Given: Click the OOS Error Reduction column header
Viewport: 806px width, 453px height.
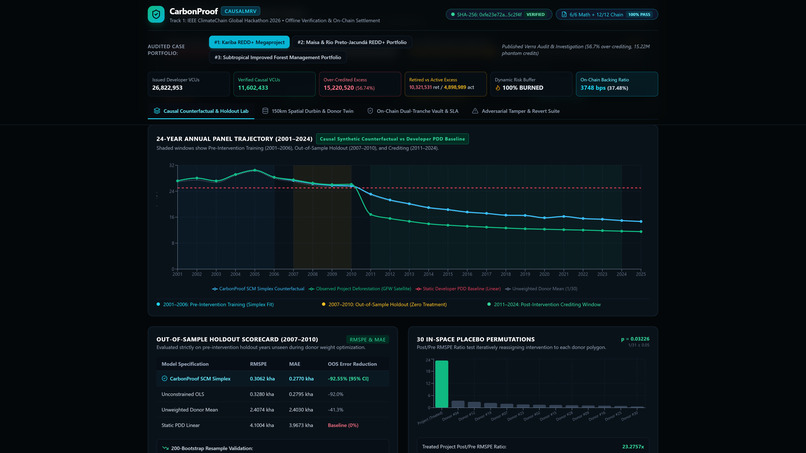Looking at the screenshot, I should [352, 364].
